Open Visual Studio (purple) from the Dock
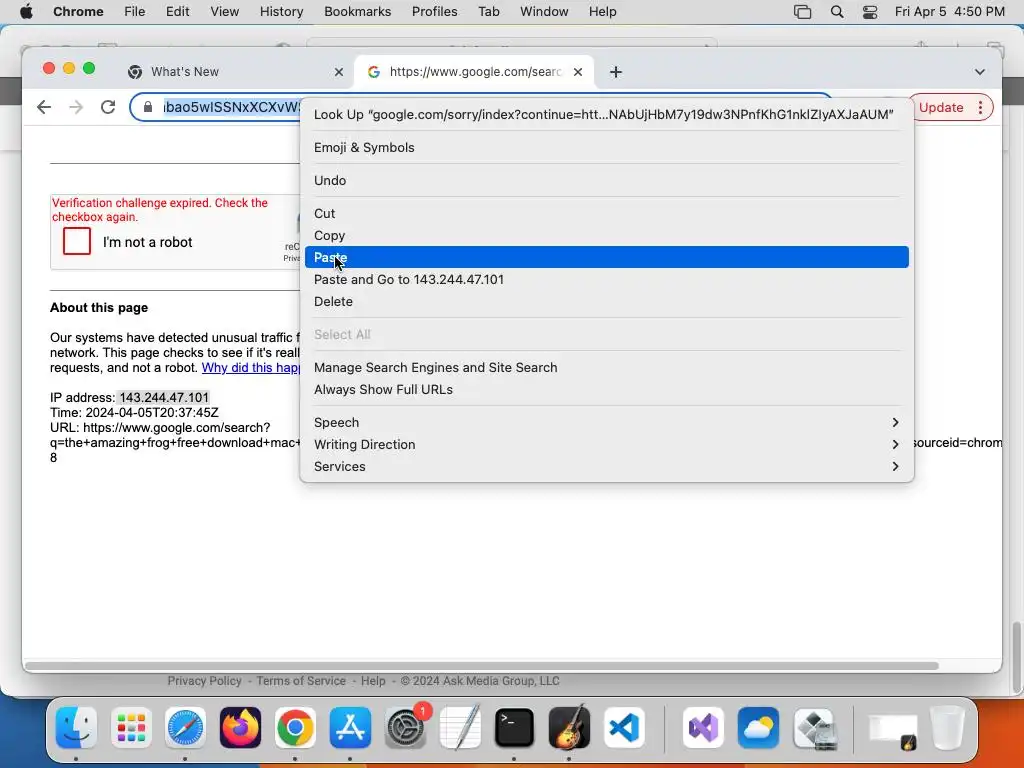The width and height of the screenshot is (1024, 768). coord(703,728)
